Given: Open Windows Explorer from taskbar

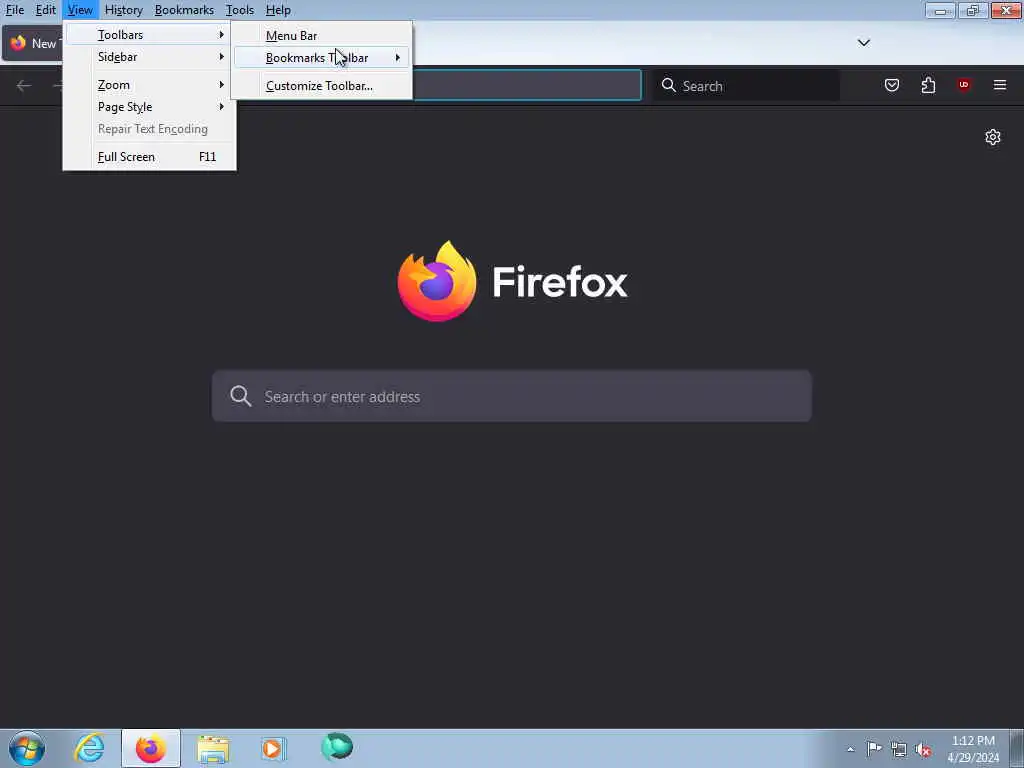Looking at the screenshot, I should (213, 748).
